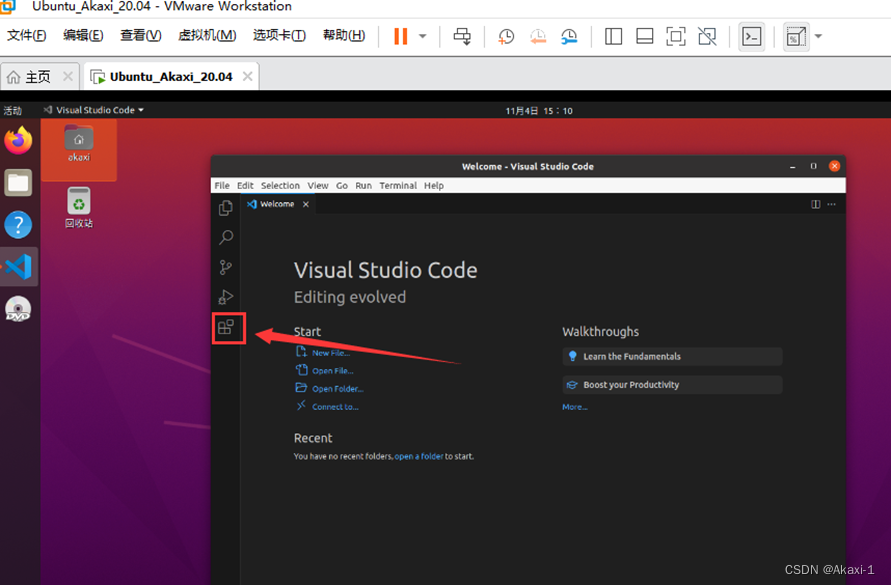
Task: Click the New File... link
Action: point(331,353)
